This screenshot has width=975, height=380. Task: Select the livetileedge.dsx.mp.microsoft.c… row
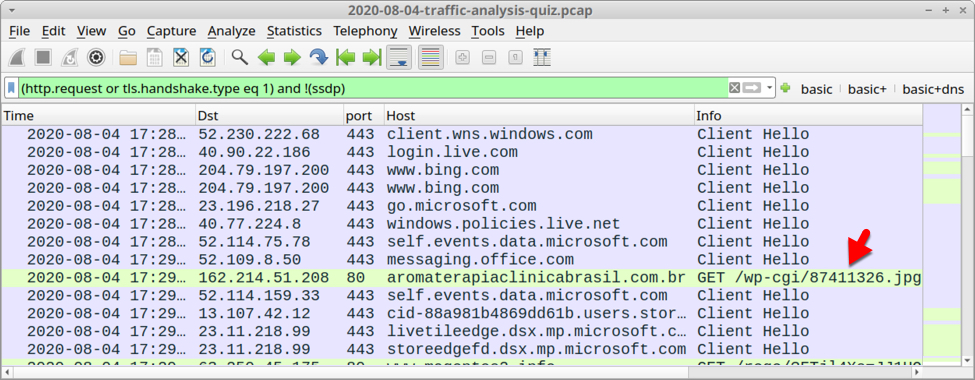click(x=461, y=331)
